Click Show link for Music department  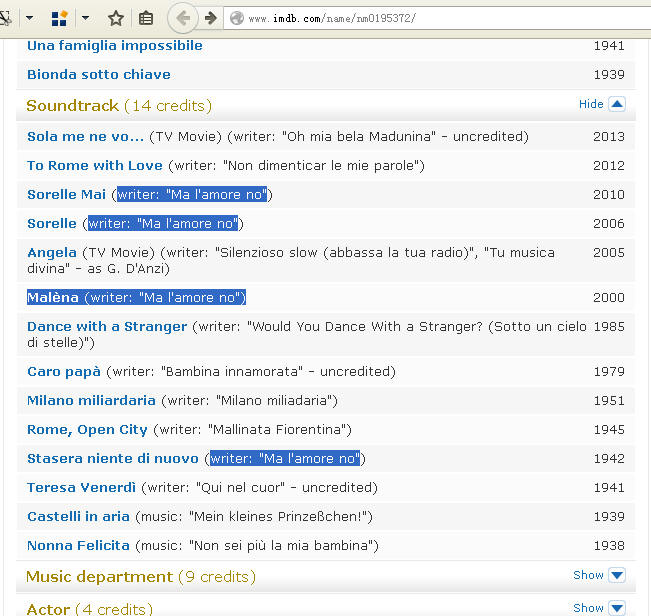tap(588, 575)
